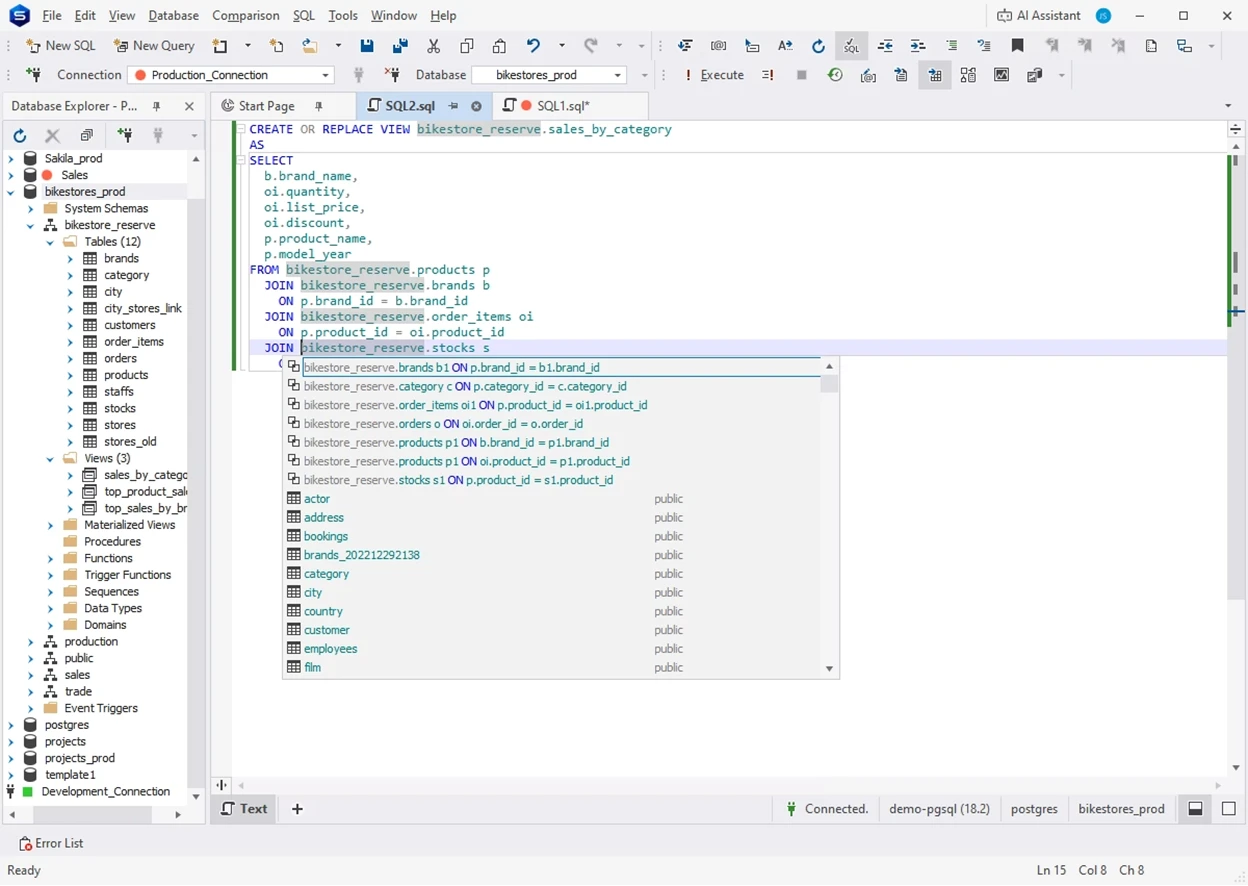Open the File menu

pyautogui.click(x=52, y=16)
